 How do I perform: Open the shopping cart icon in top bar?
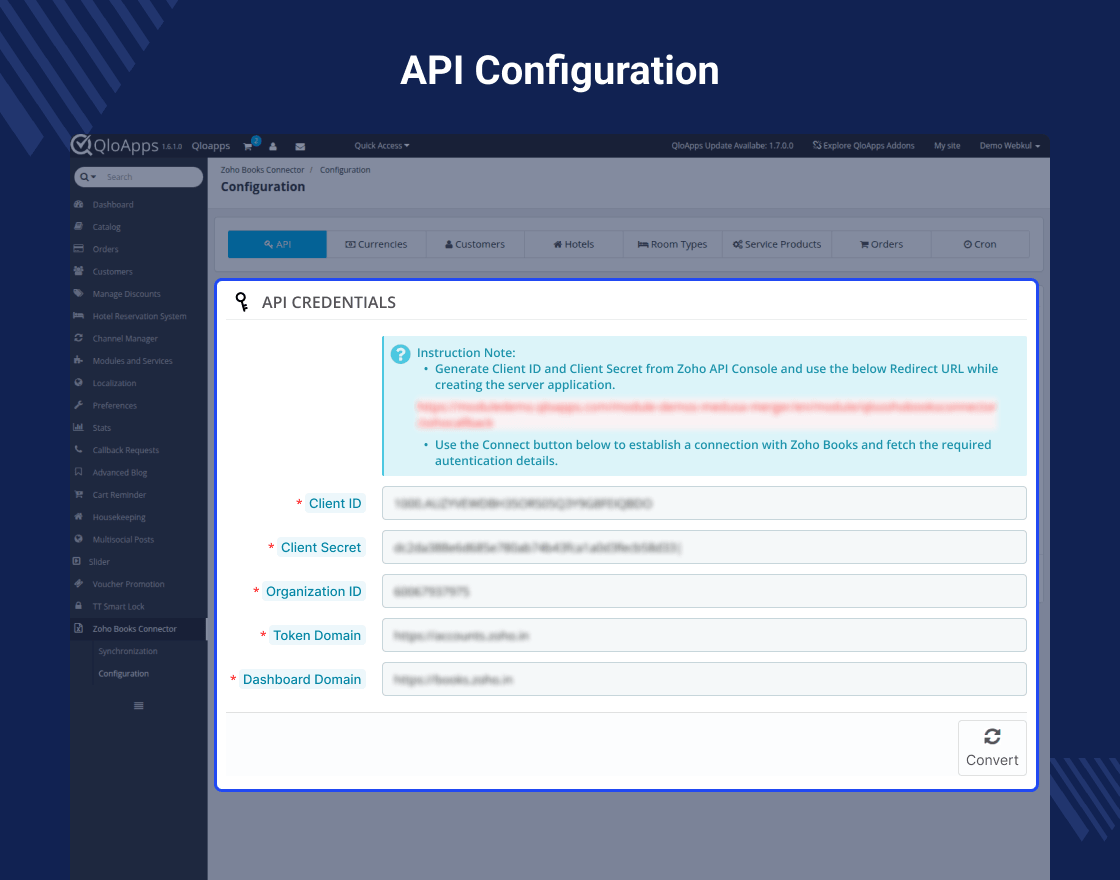(248, 146)
